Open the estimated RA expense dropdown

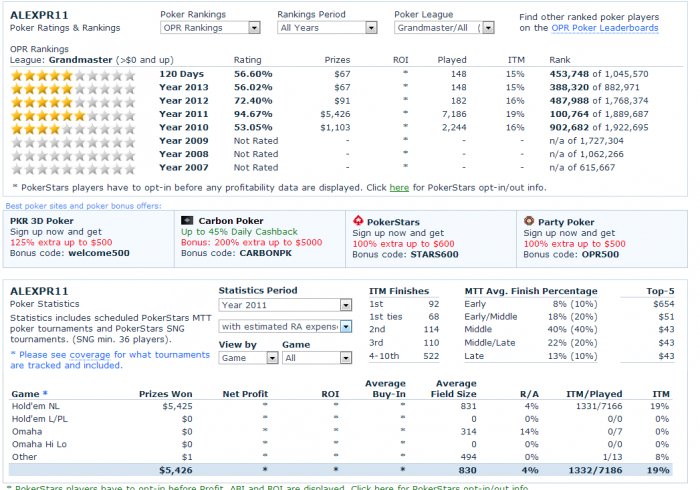[285, 326]
